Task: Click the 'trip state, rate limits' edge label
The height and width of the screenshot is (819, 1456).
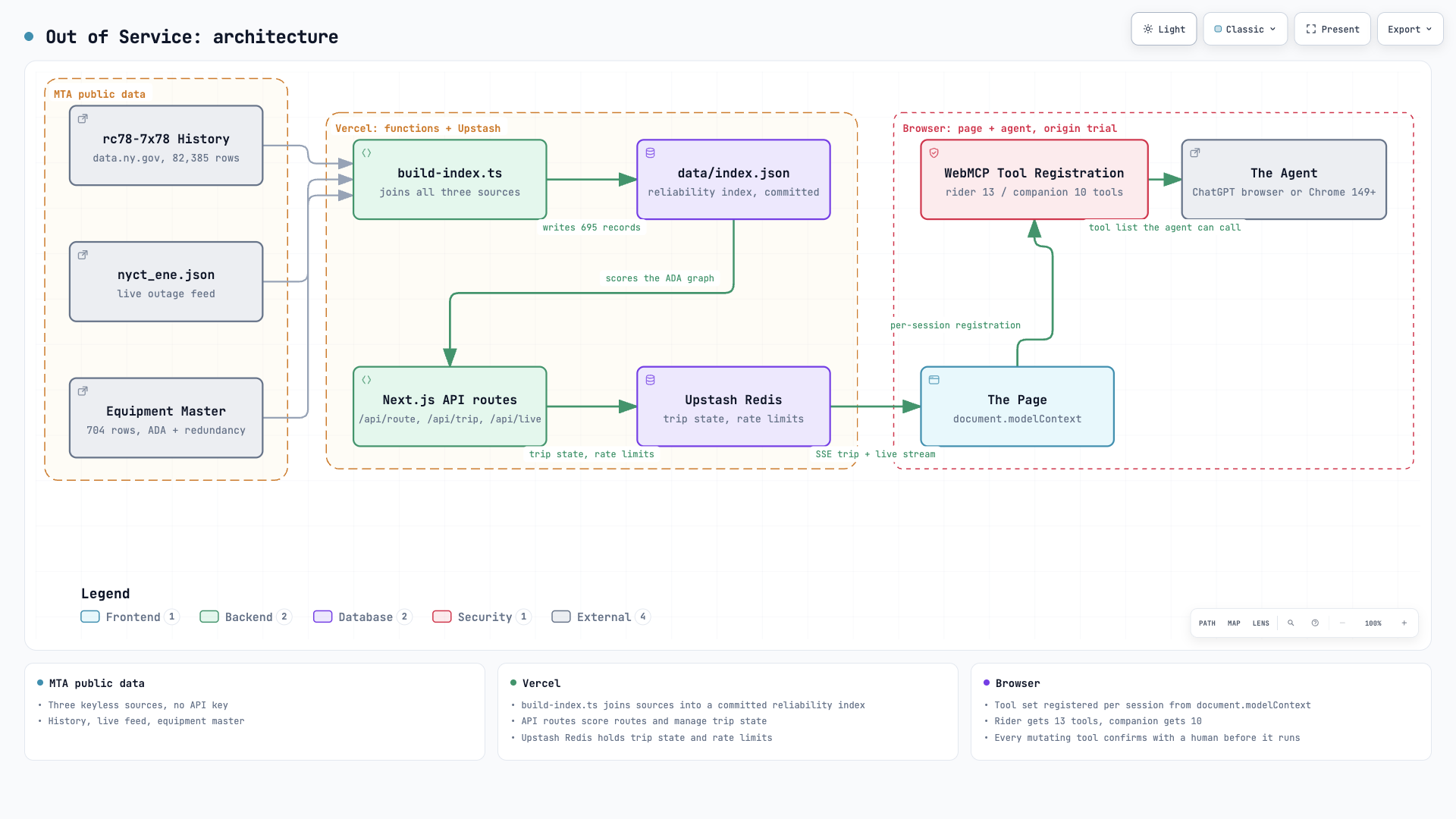Action: pyautogui.click(x=591, y=454)
